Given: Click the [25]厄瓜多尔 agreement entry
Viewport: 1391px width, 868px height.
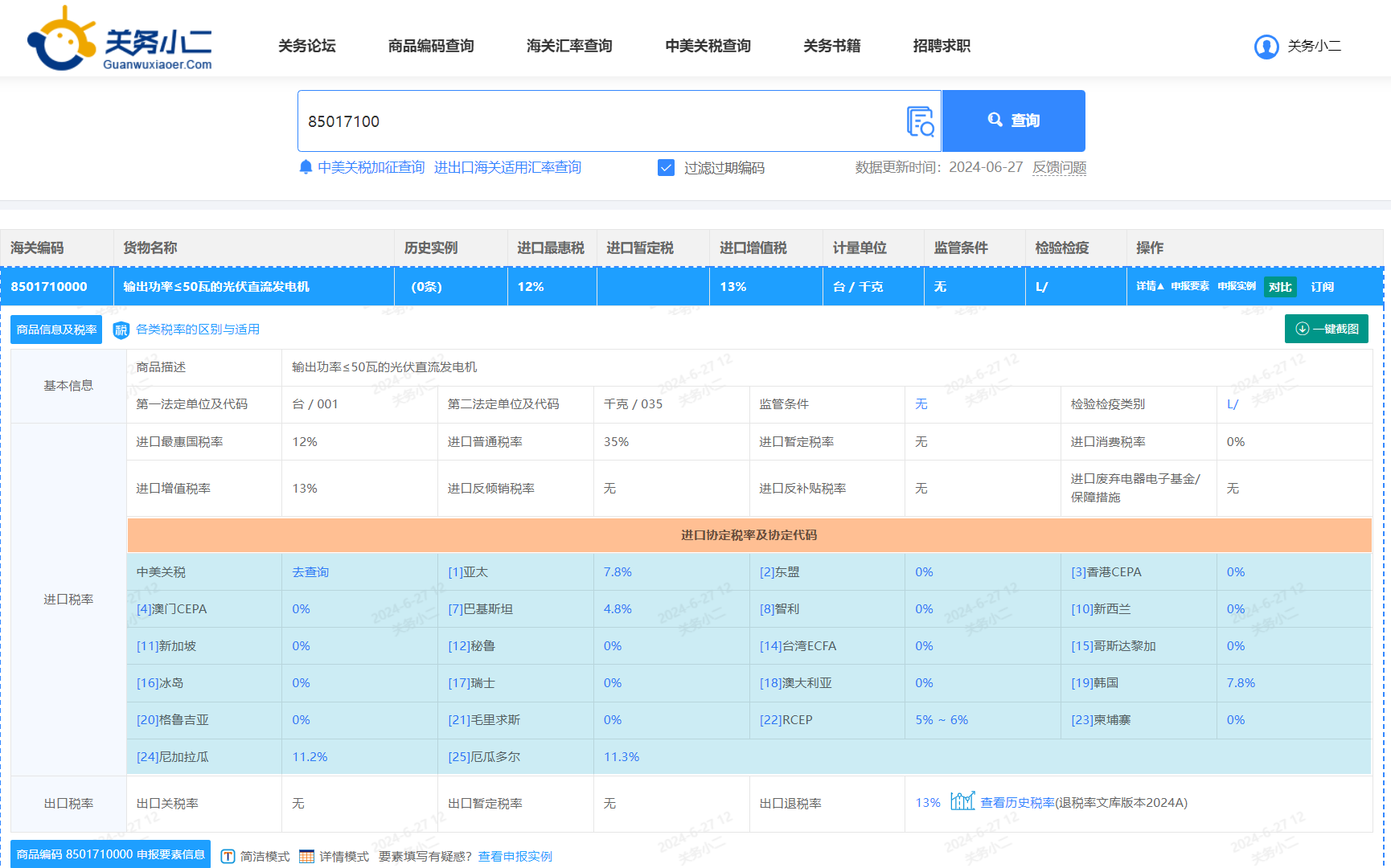Looking at the screenshot, I should click(x=484, y=757).
